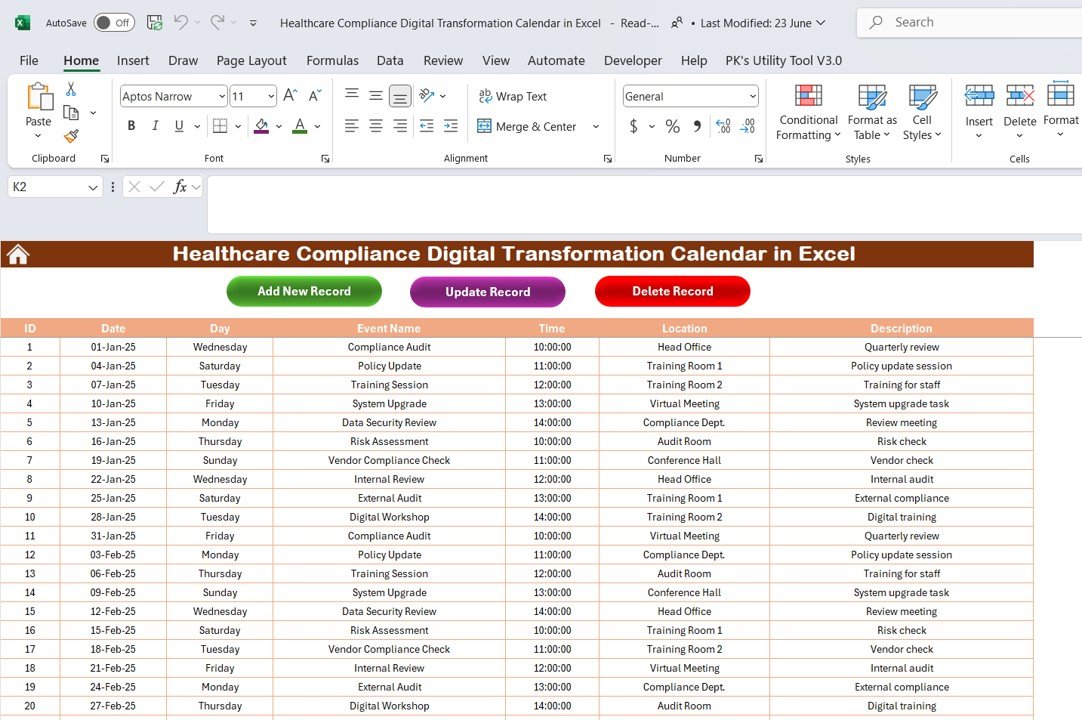The height and width of the screenshot is (720, 1082).
Task: Open Format as Table gallery
Action: pos(872,113)
